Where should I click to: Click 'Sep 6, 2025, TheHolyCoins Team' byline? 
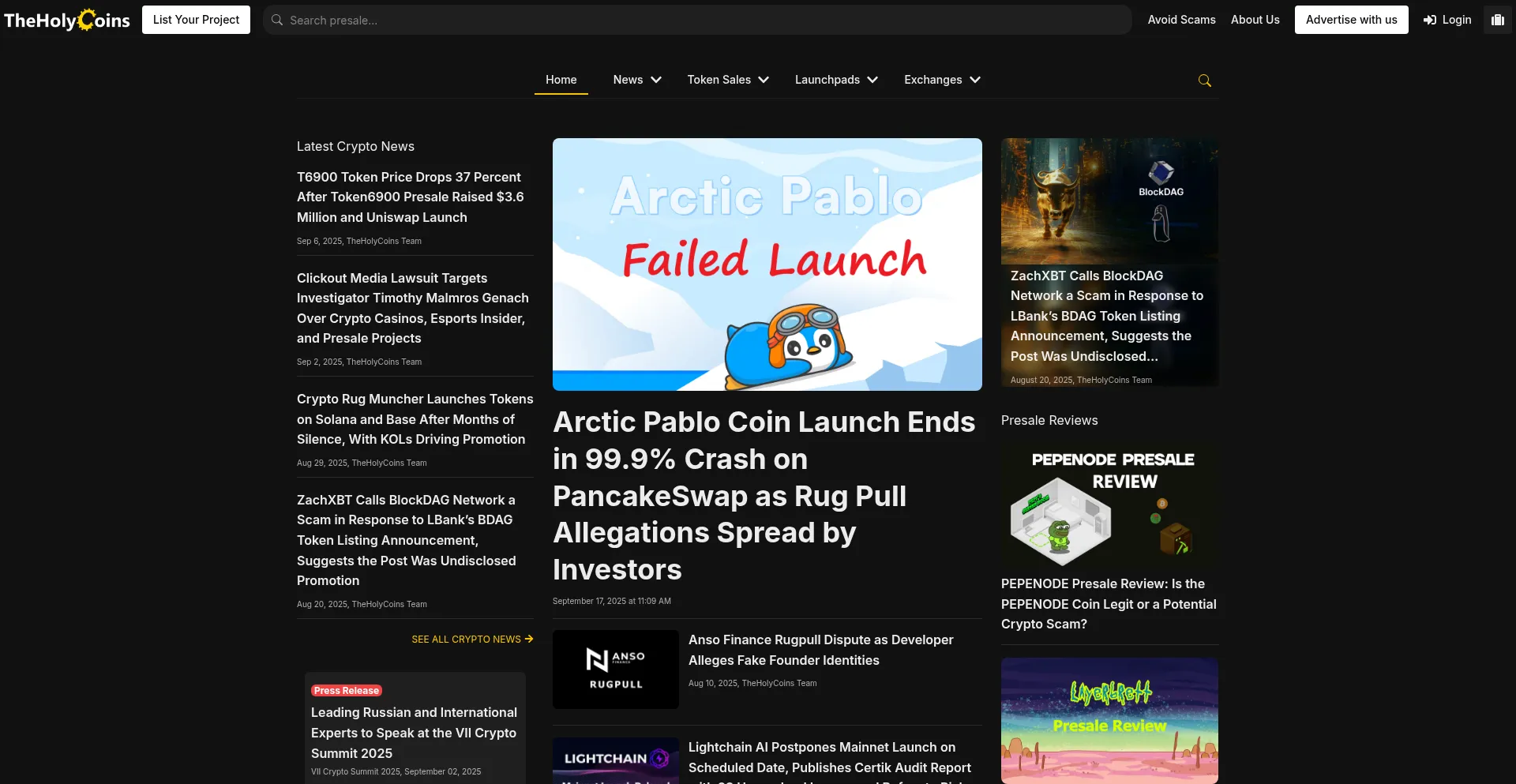[x=359, y=242]
